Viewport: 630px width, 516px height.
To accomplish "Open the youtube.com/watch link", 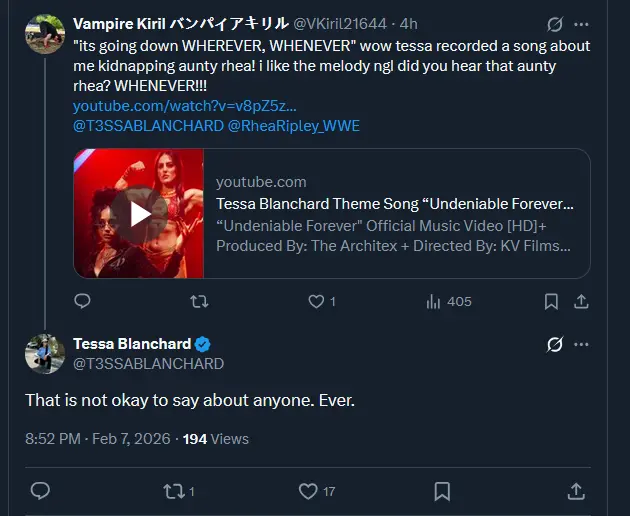I will 184,106.
